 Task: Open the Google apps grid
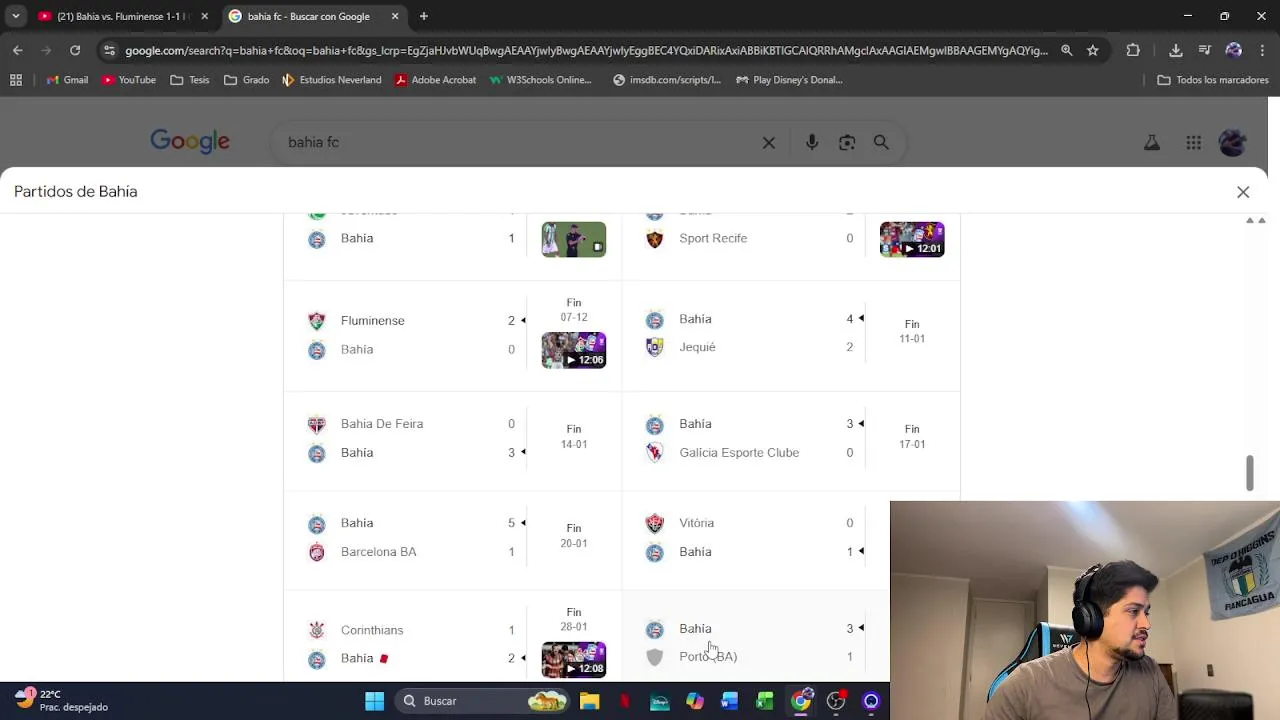(1193, 143)
